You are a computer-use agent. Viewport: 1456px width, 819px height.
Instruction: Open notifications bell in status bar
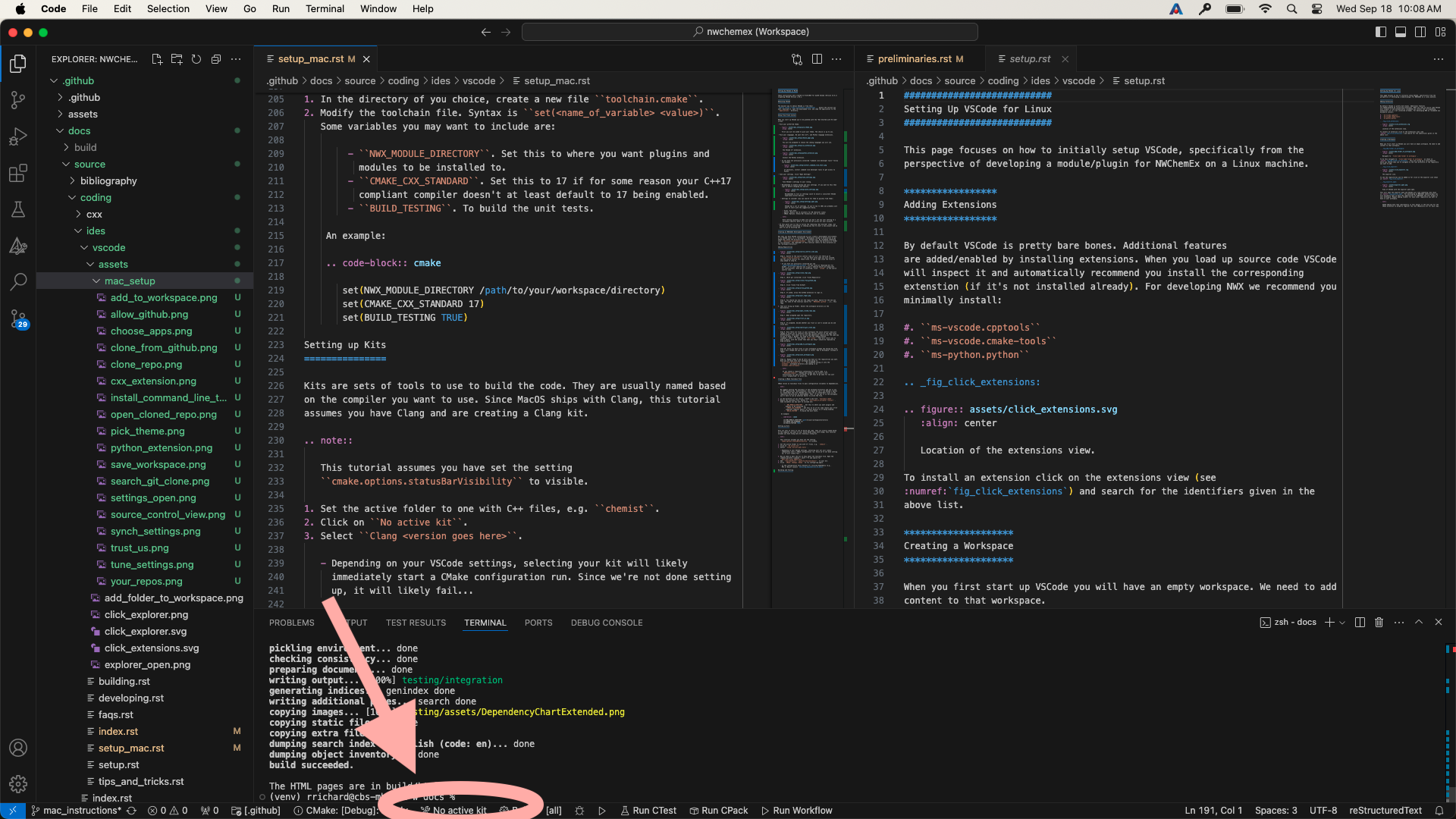pyautogui.click(x=1439, y=811)
